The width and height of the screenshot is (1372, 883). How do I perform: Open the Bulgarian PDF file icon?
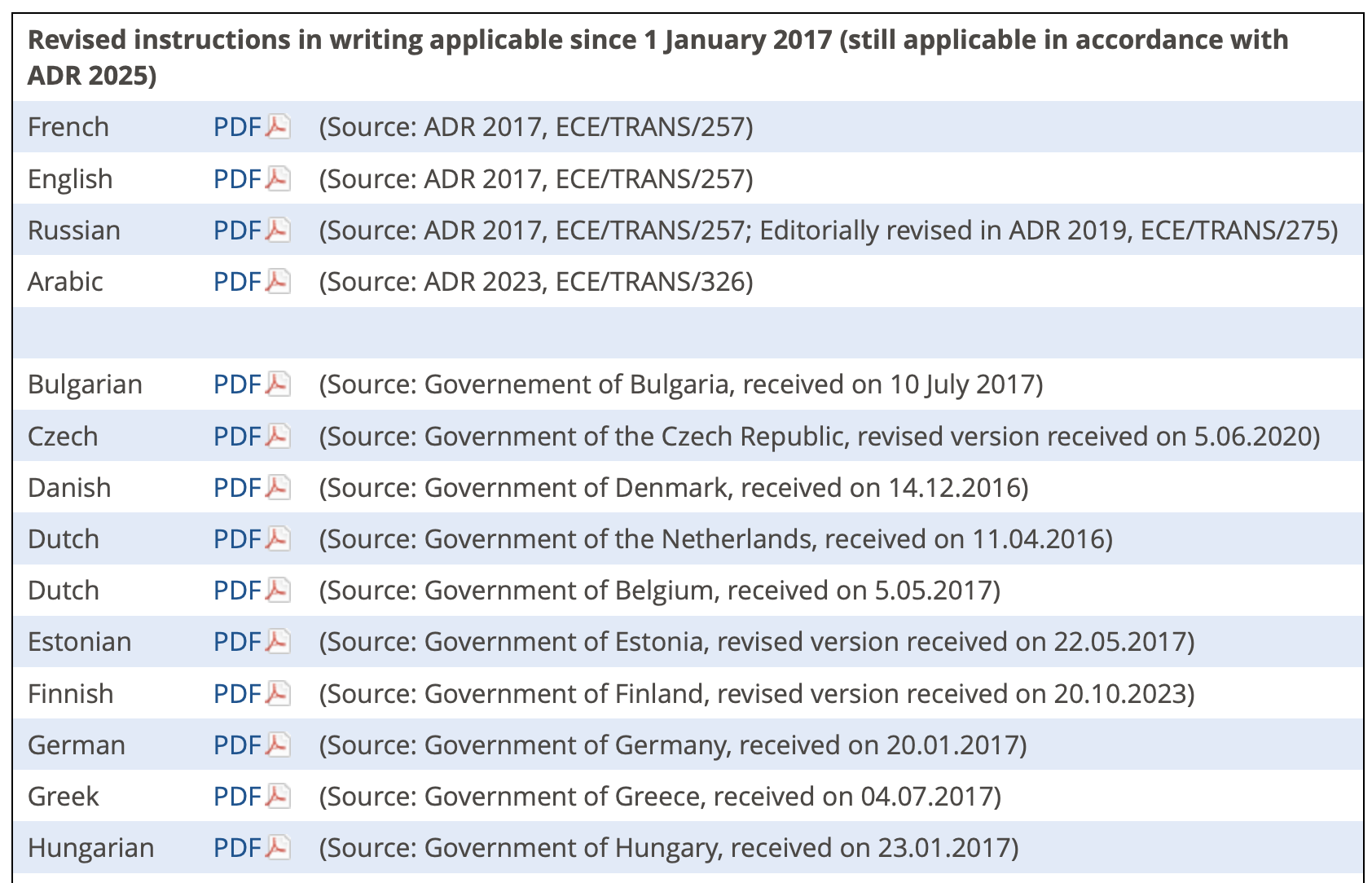[x=279, y=384]
